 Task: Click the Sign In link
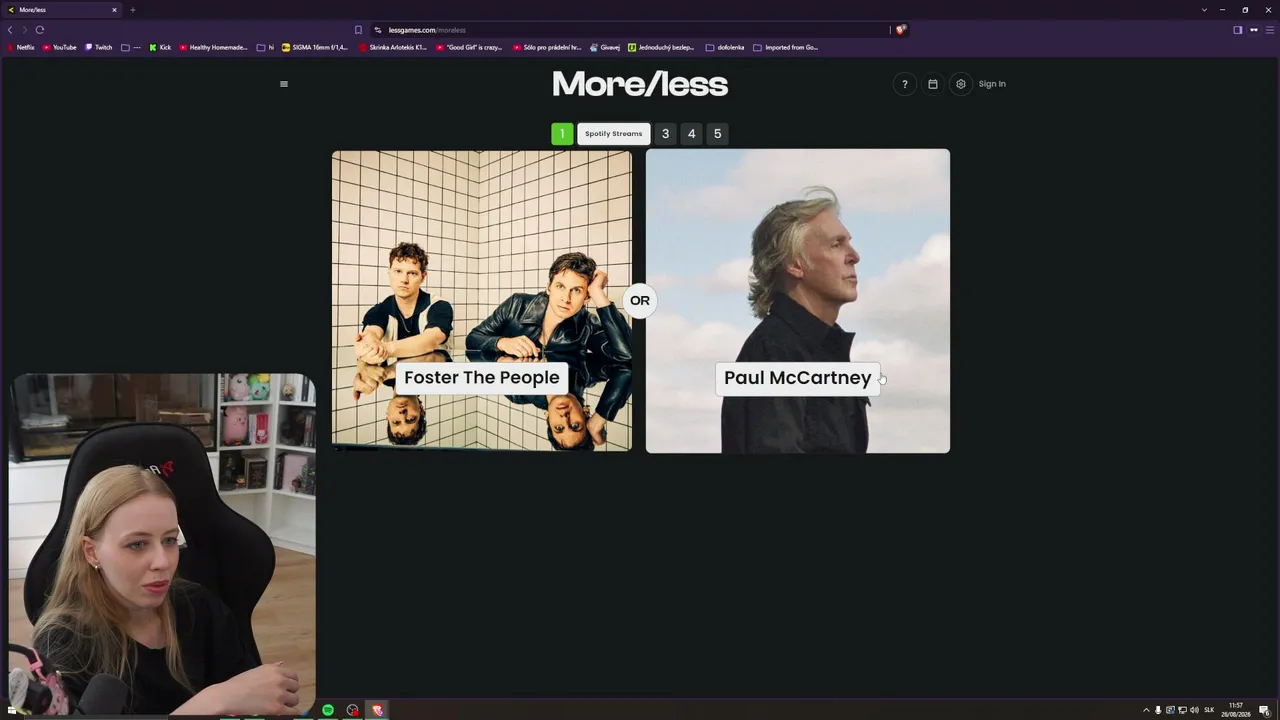992,84
